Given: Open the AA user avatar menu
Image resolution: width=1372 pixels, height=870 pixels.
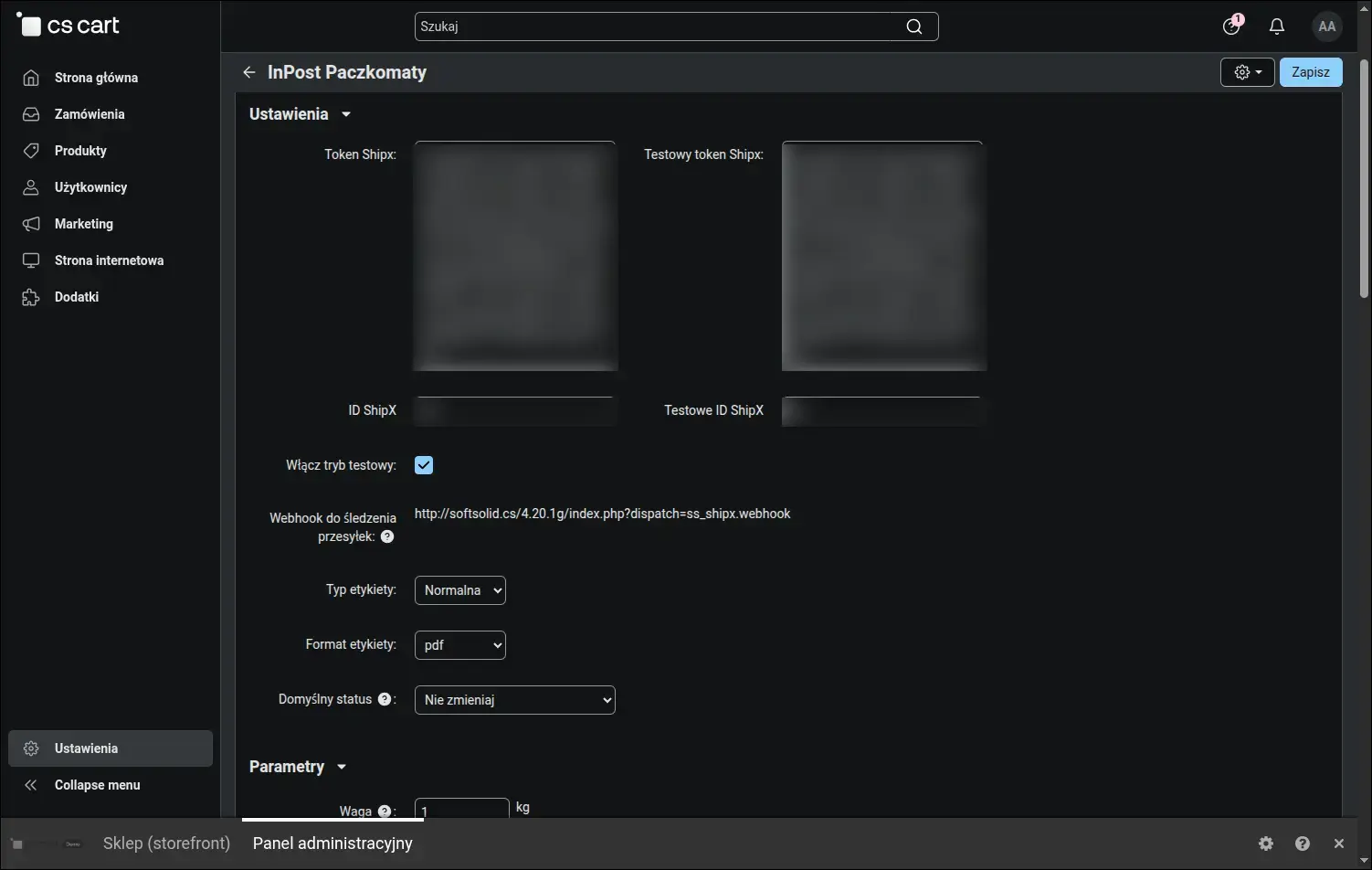Looking at the screenshot, I should 1327,27.
